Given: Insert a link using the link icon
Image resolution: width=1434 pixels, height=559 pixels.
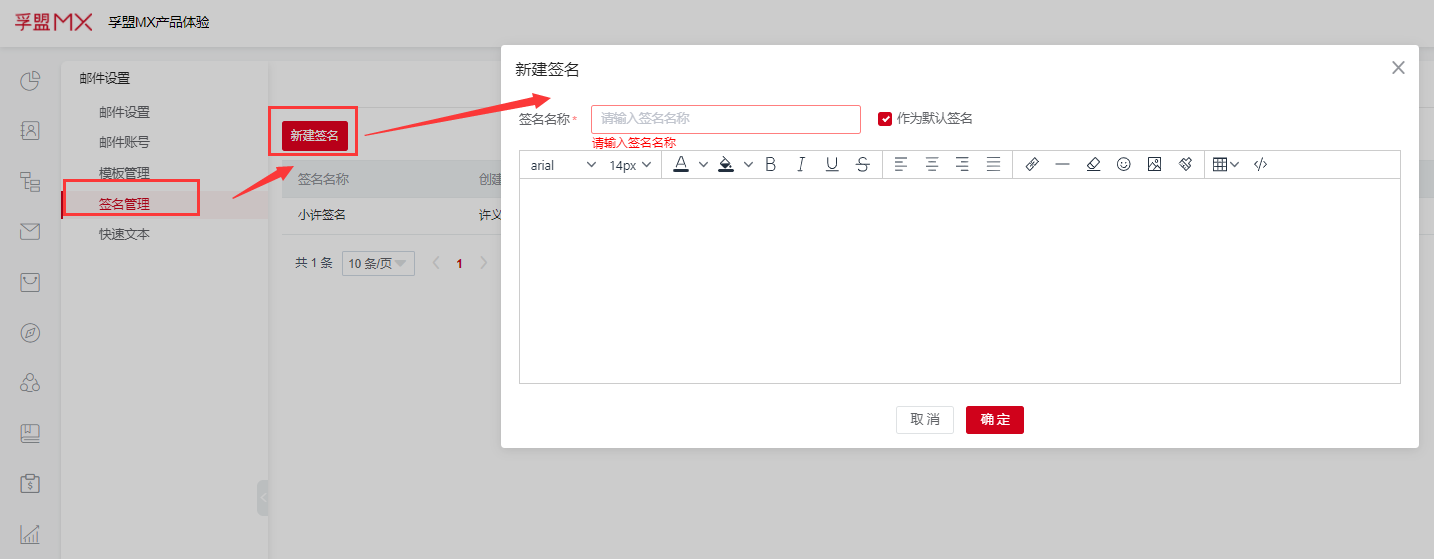Looking at the screenshot, I should [1032, 165].
